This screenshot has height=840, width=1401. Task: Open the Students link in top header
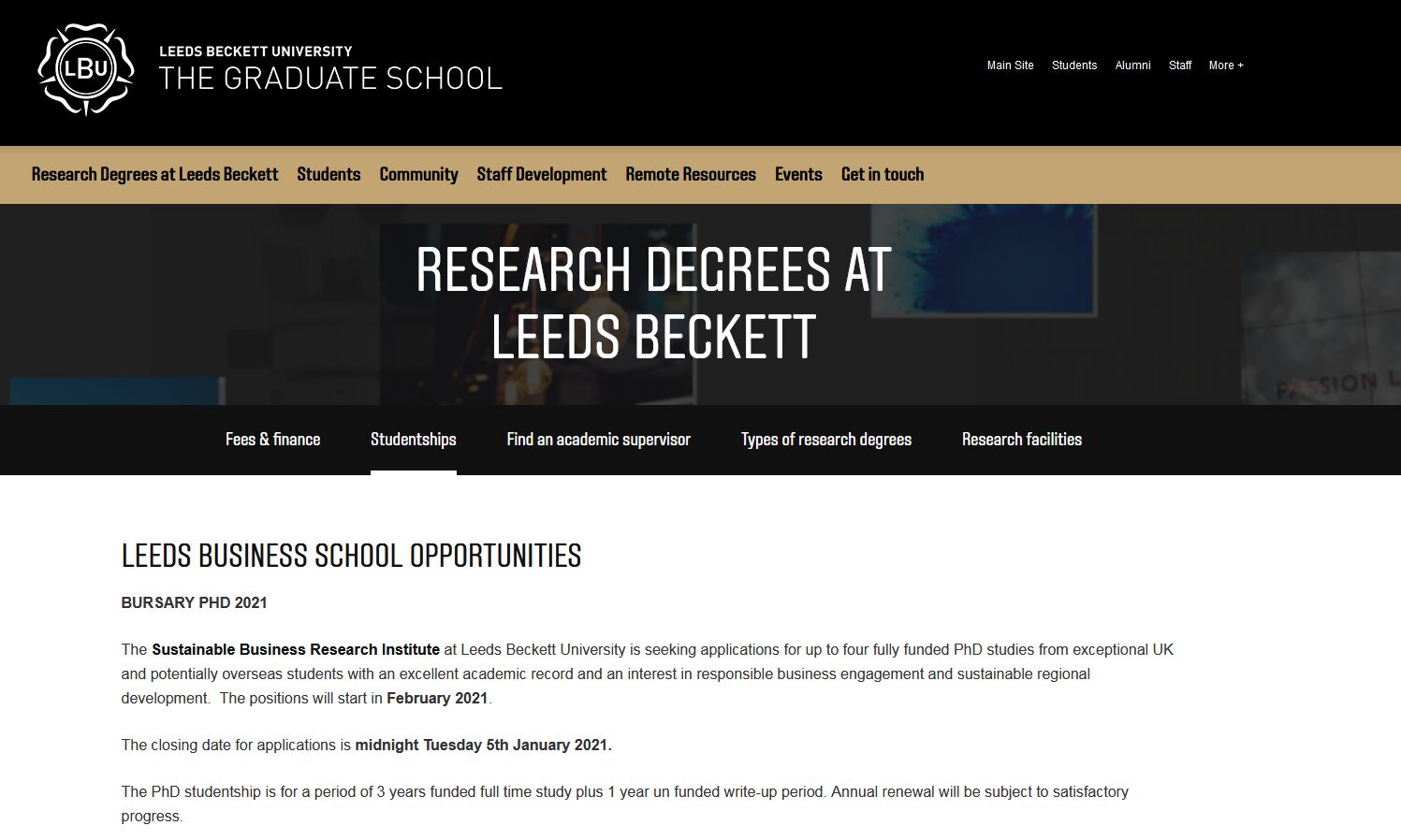1073,65
